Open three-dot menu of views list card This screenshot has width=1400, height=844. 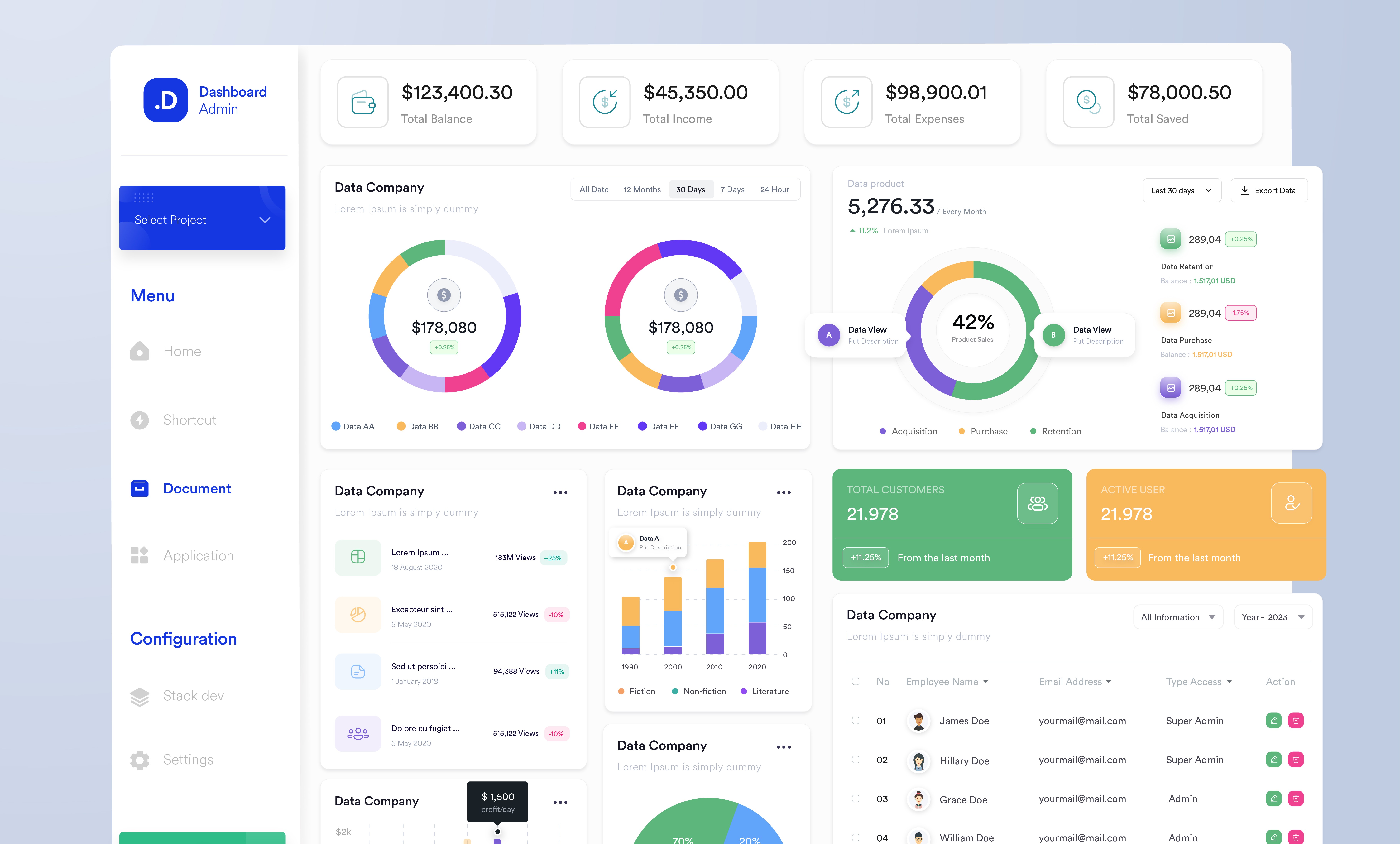(x=560, y=493)
